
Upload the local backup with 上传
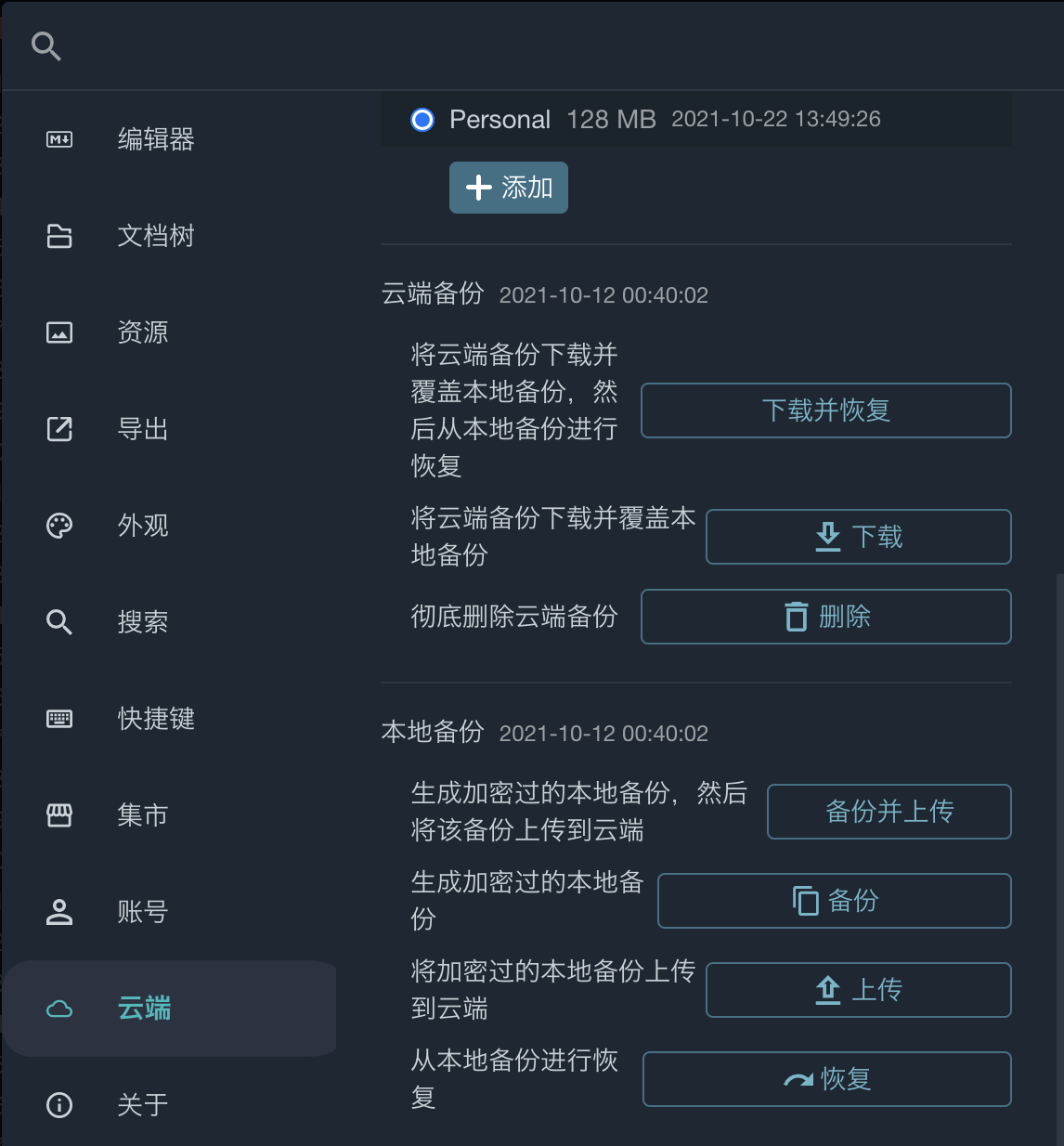[858, 990]
